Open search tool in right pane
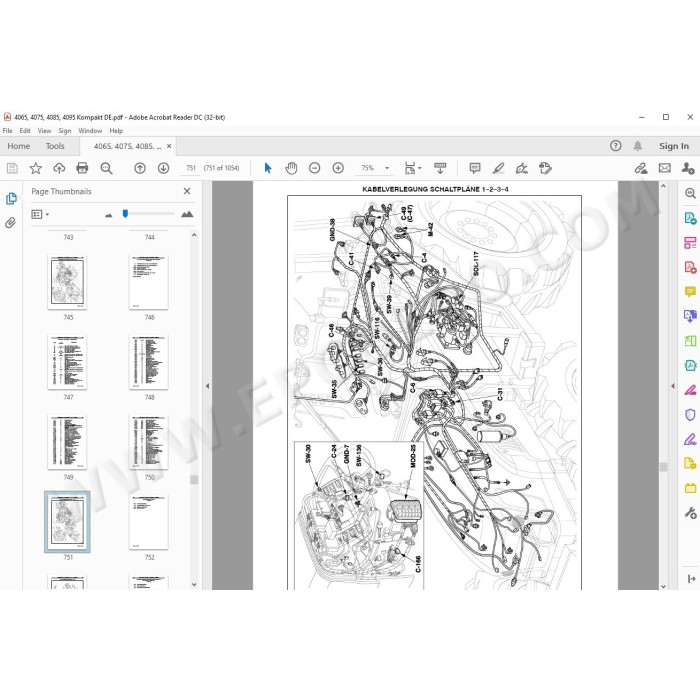This screenshot has width=700, height=700. pyautogui.click(x=690, y=193)
